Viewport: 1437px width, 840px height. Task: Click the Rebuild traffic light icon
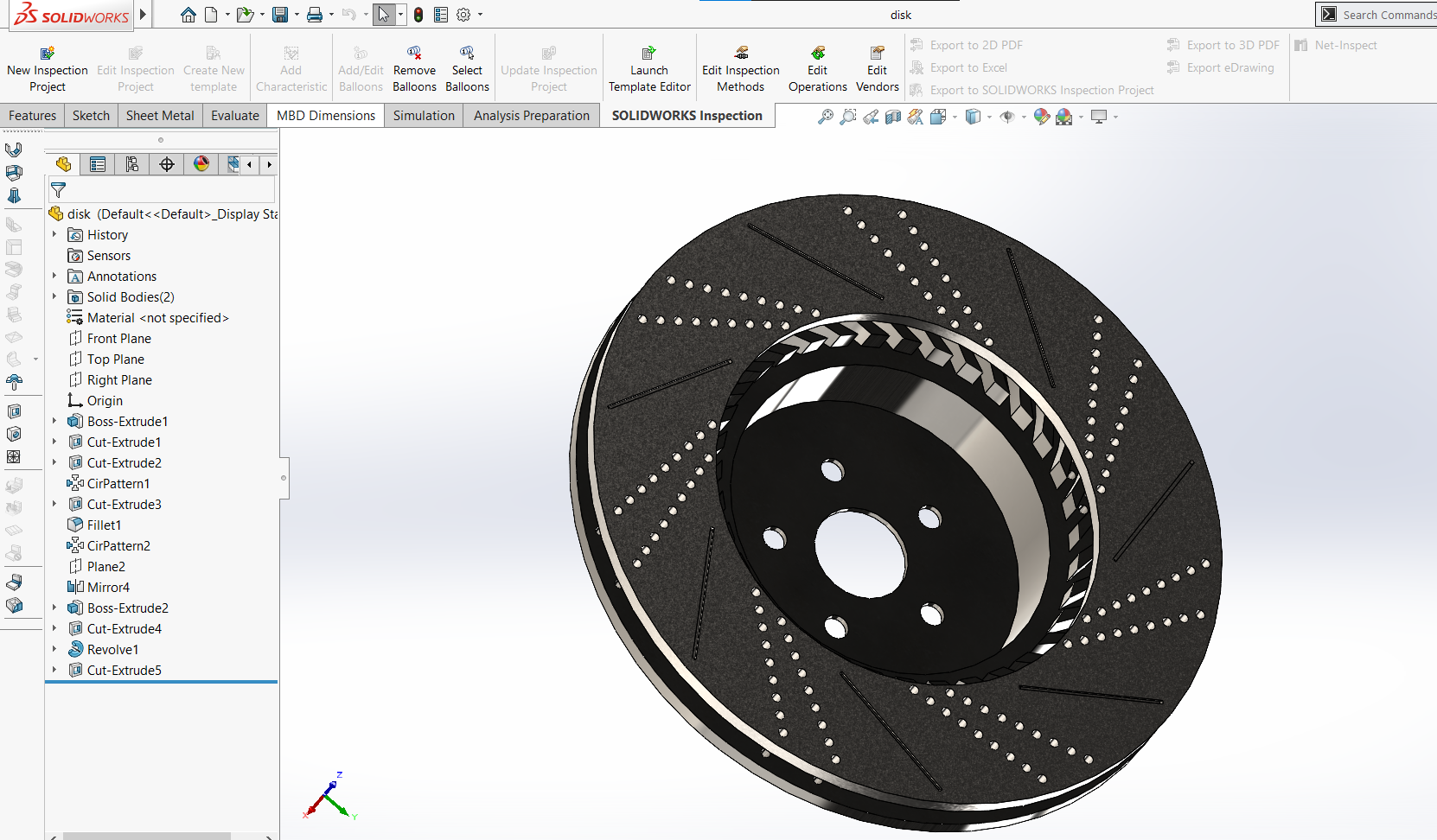point(418,15)
